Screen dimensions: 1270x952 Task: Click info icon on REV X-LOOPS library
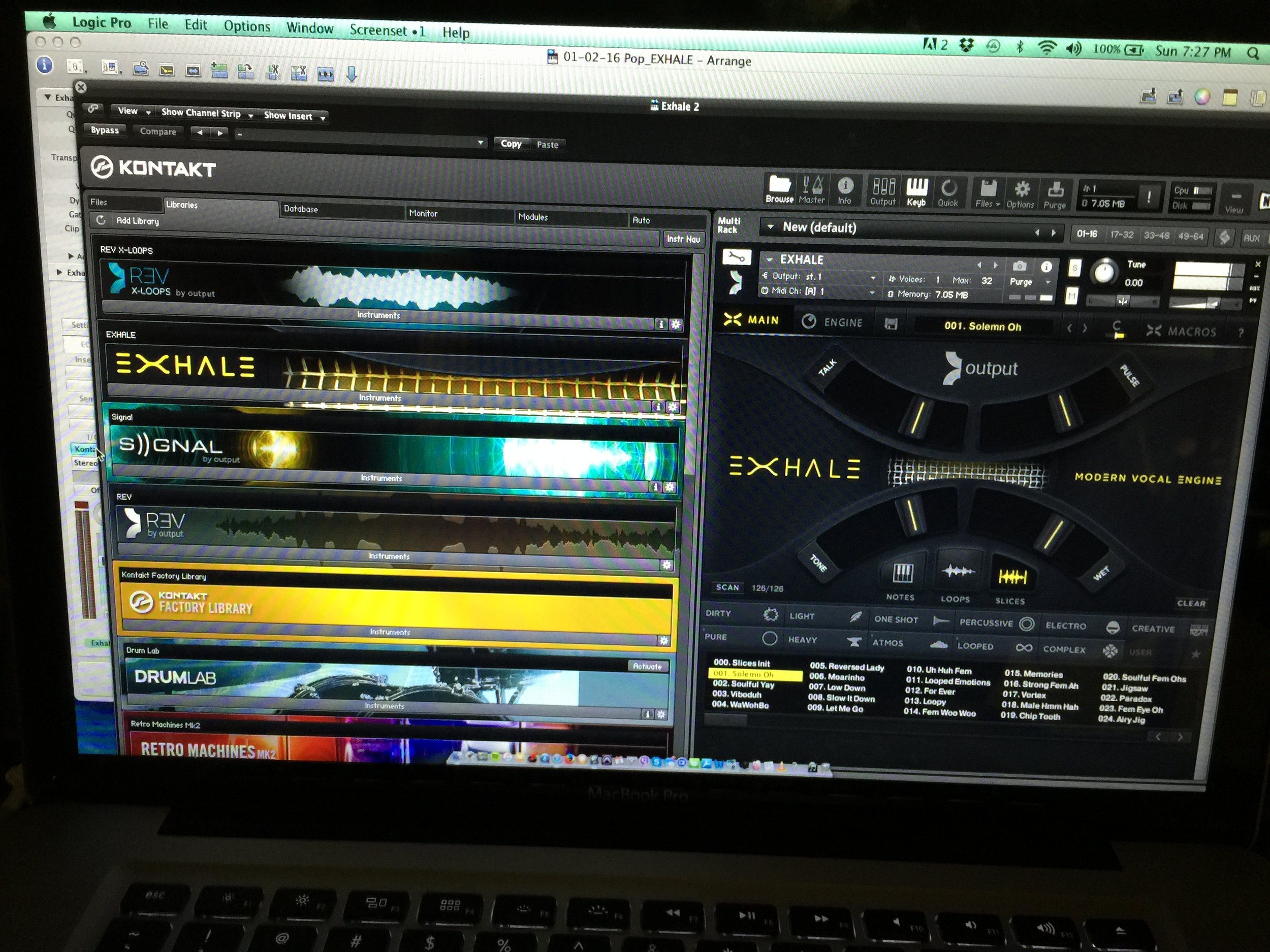pyautogui.click(x=661, y=324)
